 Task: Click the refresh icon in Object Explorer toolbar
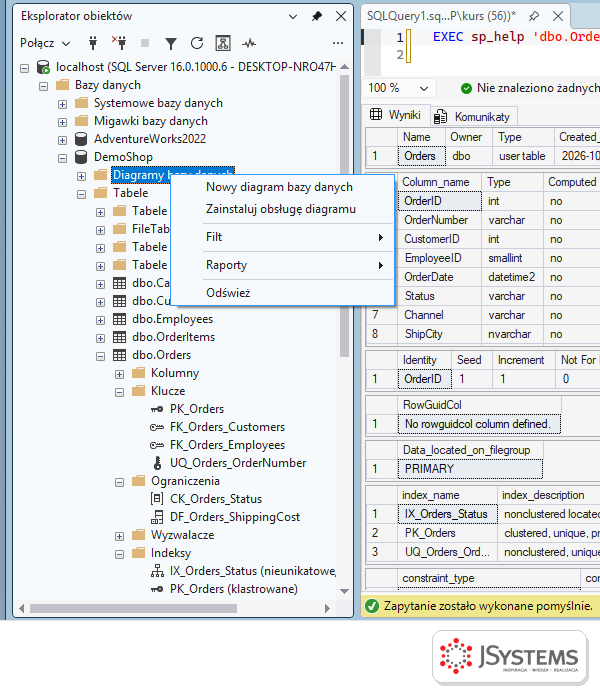[x=197, y=43]
